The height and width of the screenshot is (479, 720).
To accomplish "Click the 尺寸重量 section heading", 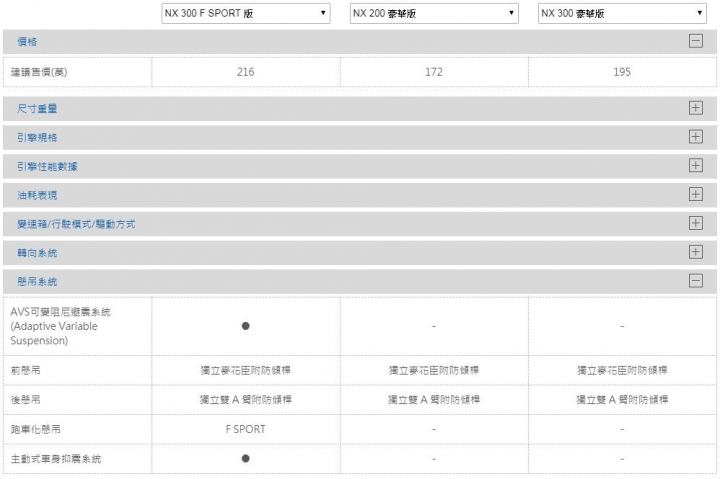I will click(37, 108).
